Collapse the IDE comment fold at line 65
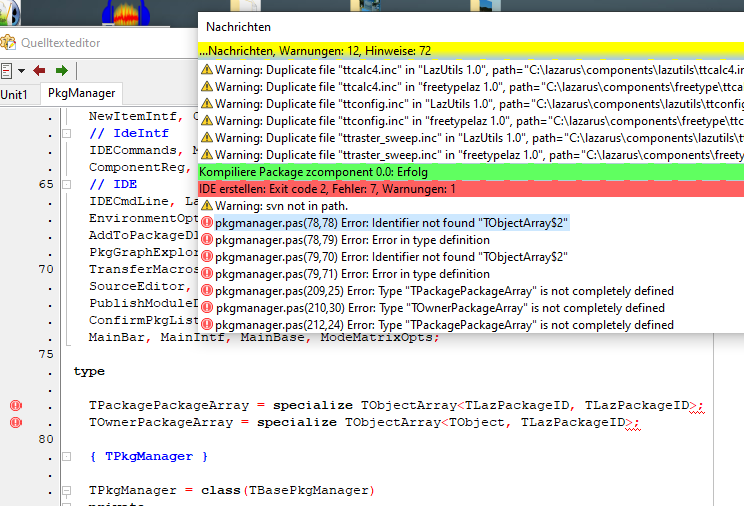Image resolution: width=744 pixels, height=506 pixels. pos(67,184)
